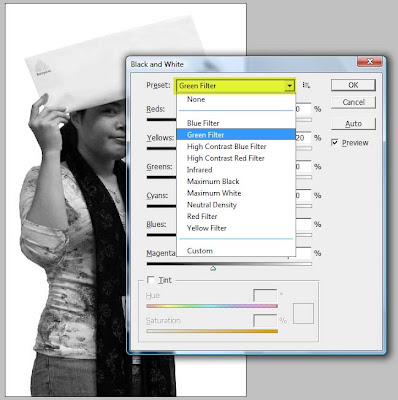Screen dimensions: 398x400
Task: Click the Cyans label
Action: 157,195
